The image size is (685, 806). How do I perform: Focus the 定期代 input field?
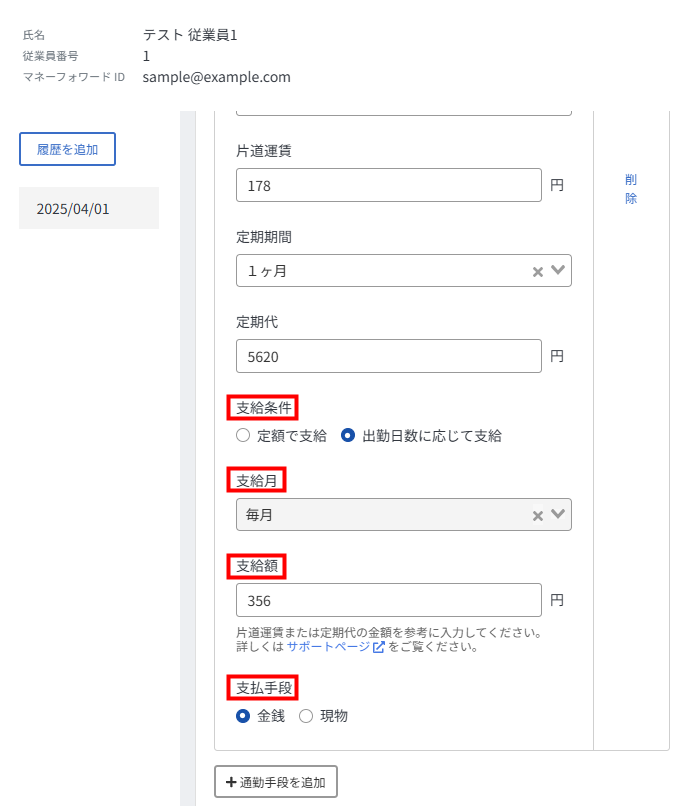tap(389, 356)
